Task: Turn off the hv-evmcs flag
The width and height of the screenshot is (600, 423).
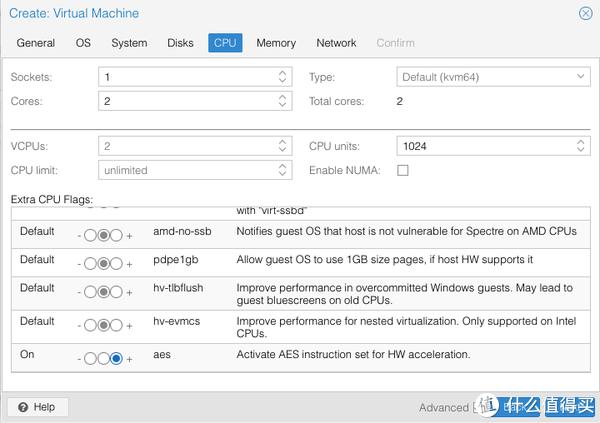Action: coord(90,325)
